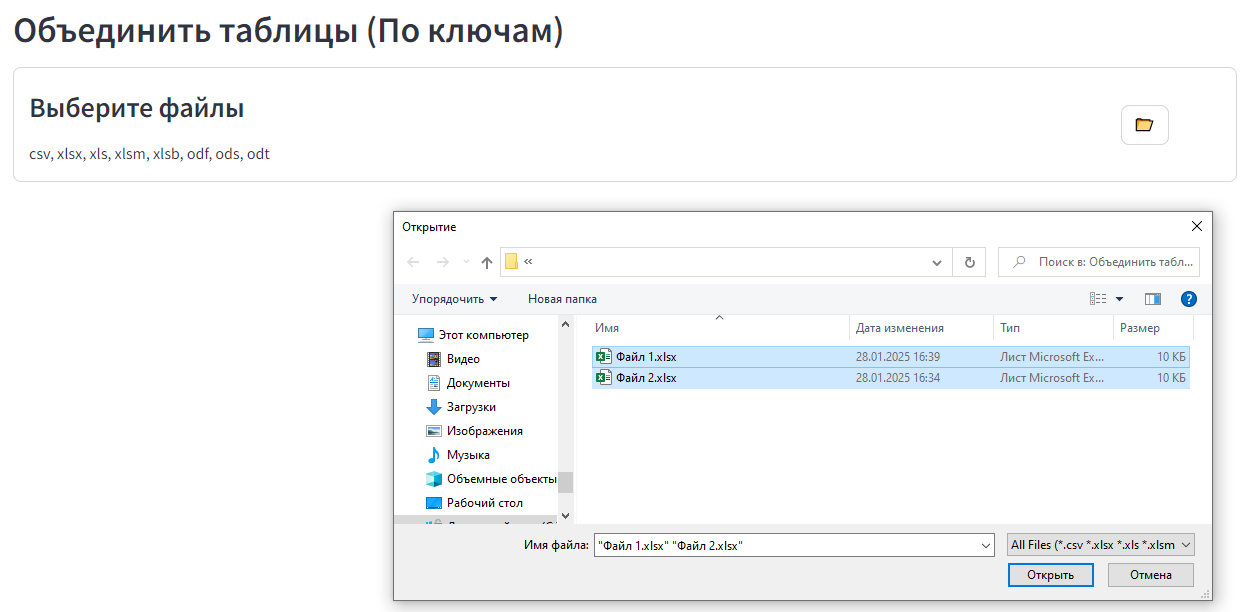Select the Excel icon of Файл 2.xlsx
The width and height of the screenshot is (1245, 612).
(604, 378)
